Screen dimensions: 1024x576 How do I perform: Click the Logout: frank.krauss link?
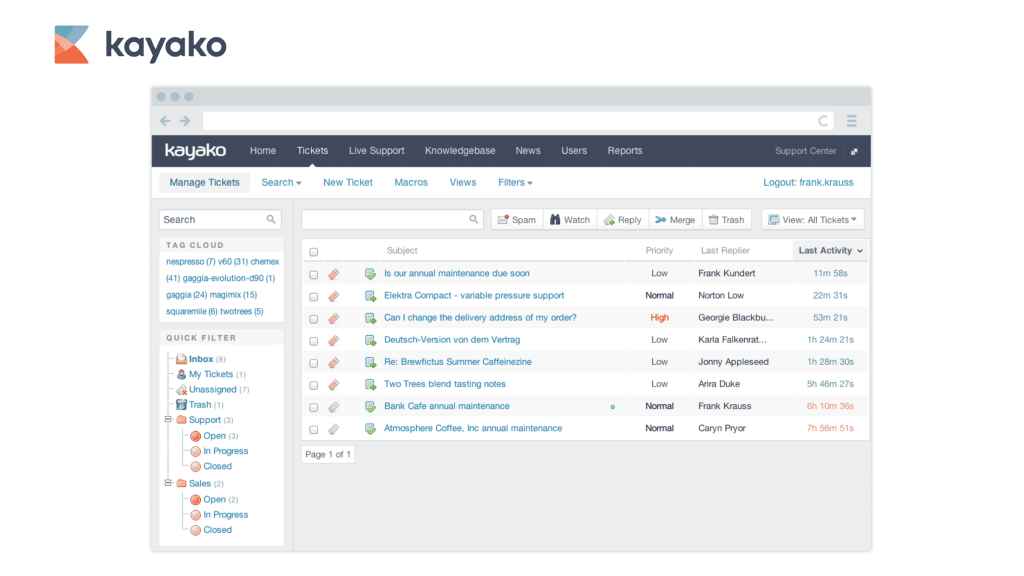tap(810, 183)
